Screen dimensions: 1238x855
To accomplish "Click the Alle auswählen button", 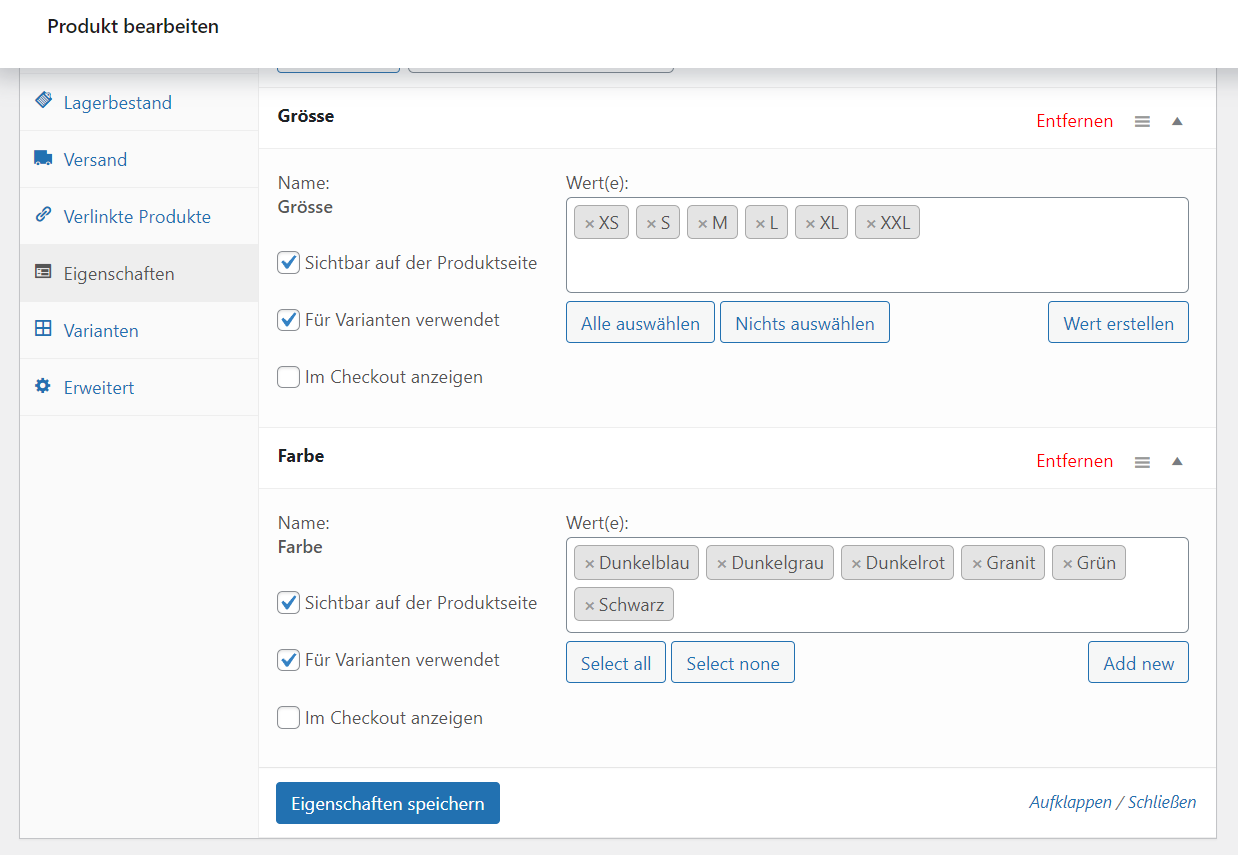I will click(x=640, y=323).
